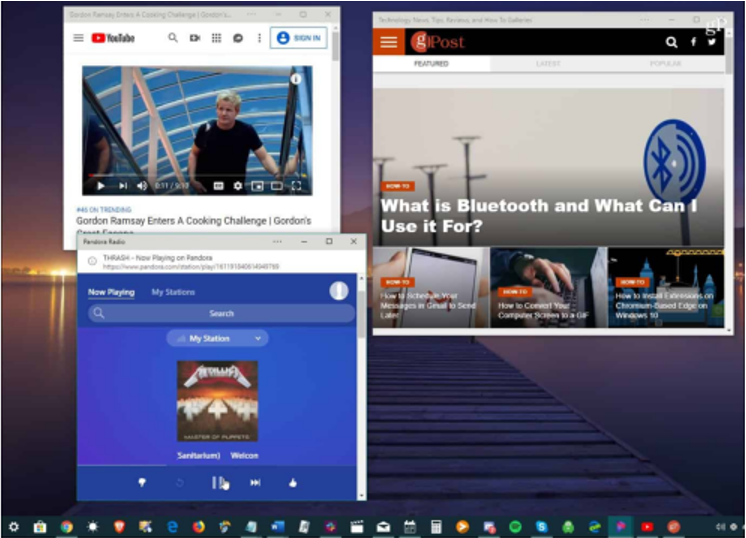Thumb up the current Pandora song
Viewport: 746px width, 538px height.
coord(293,483)
